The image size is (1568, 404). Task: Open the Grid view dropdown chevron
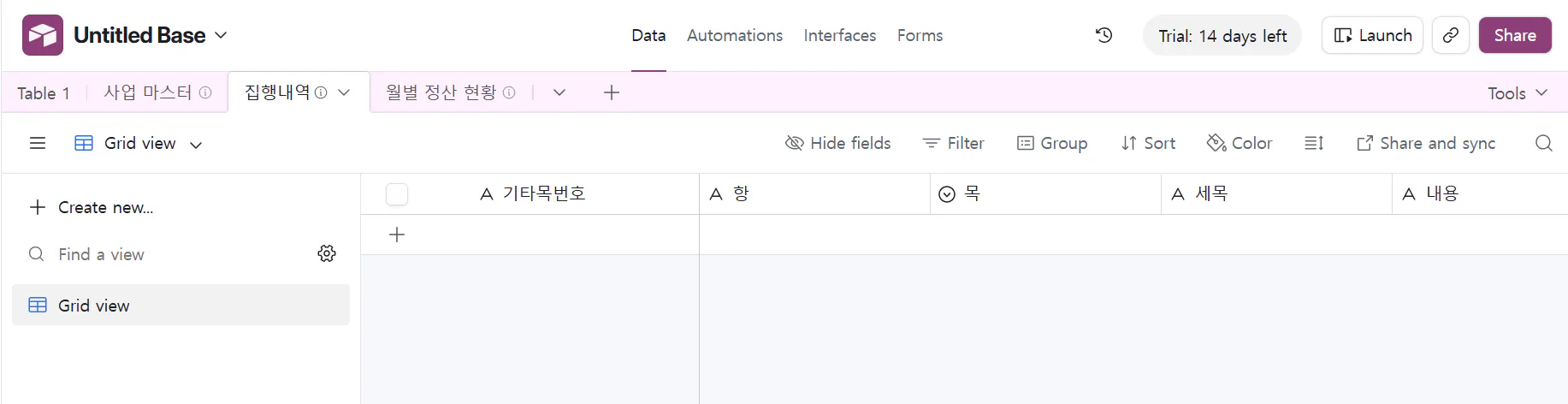coord(196,145)
